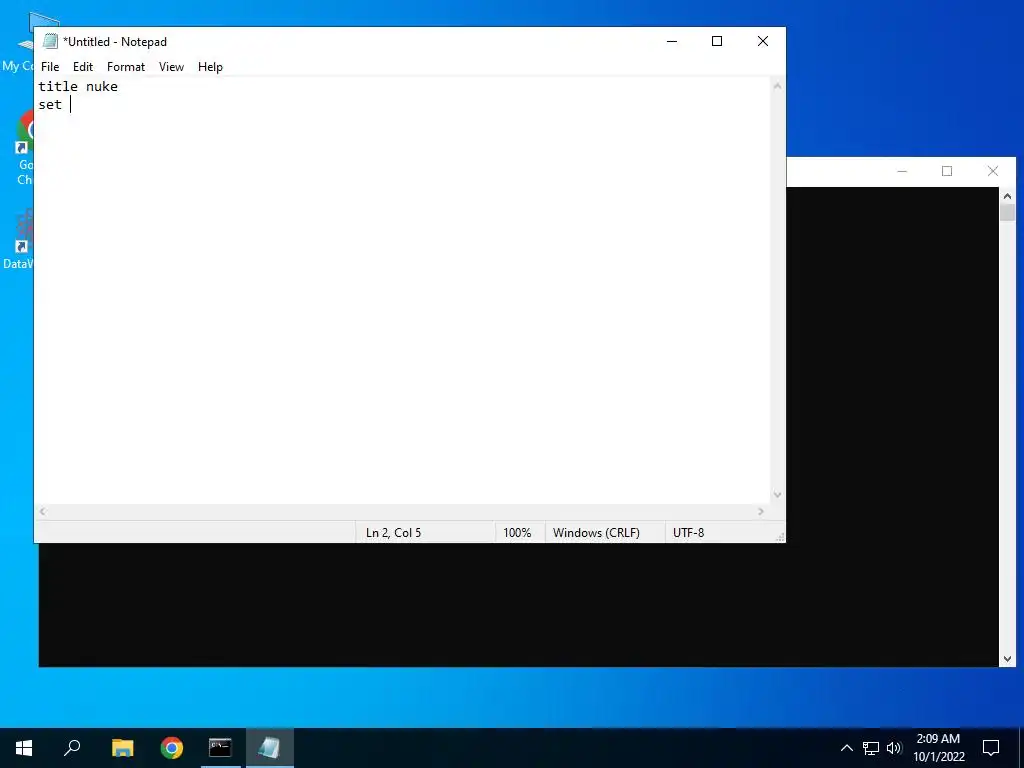Open the View menu in Notepad
This screenshot has height=768, width=1024.
pos(171,67)
